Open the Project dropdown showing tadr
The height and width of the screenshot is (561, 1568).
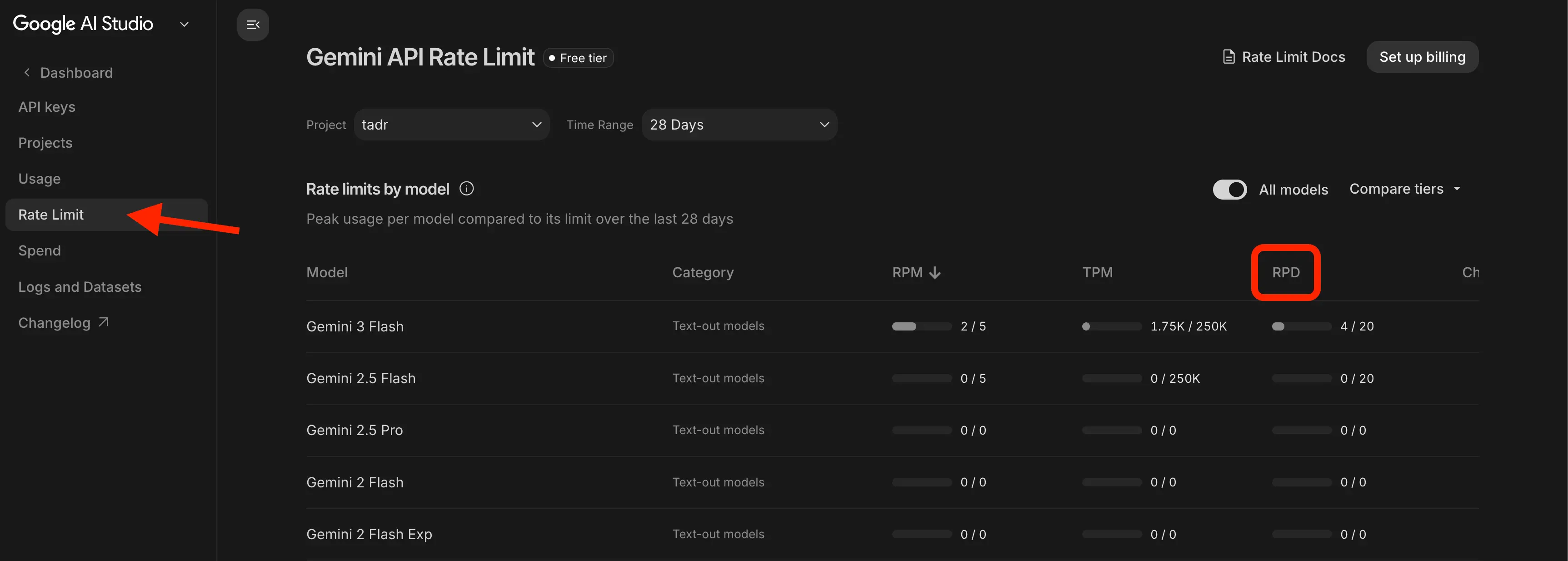451,125
